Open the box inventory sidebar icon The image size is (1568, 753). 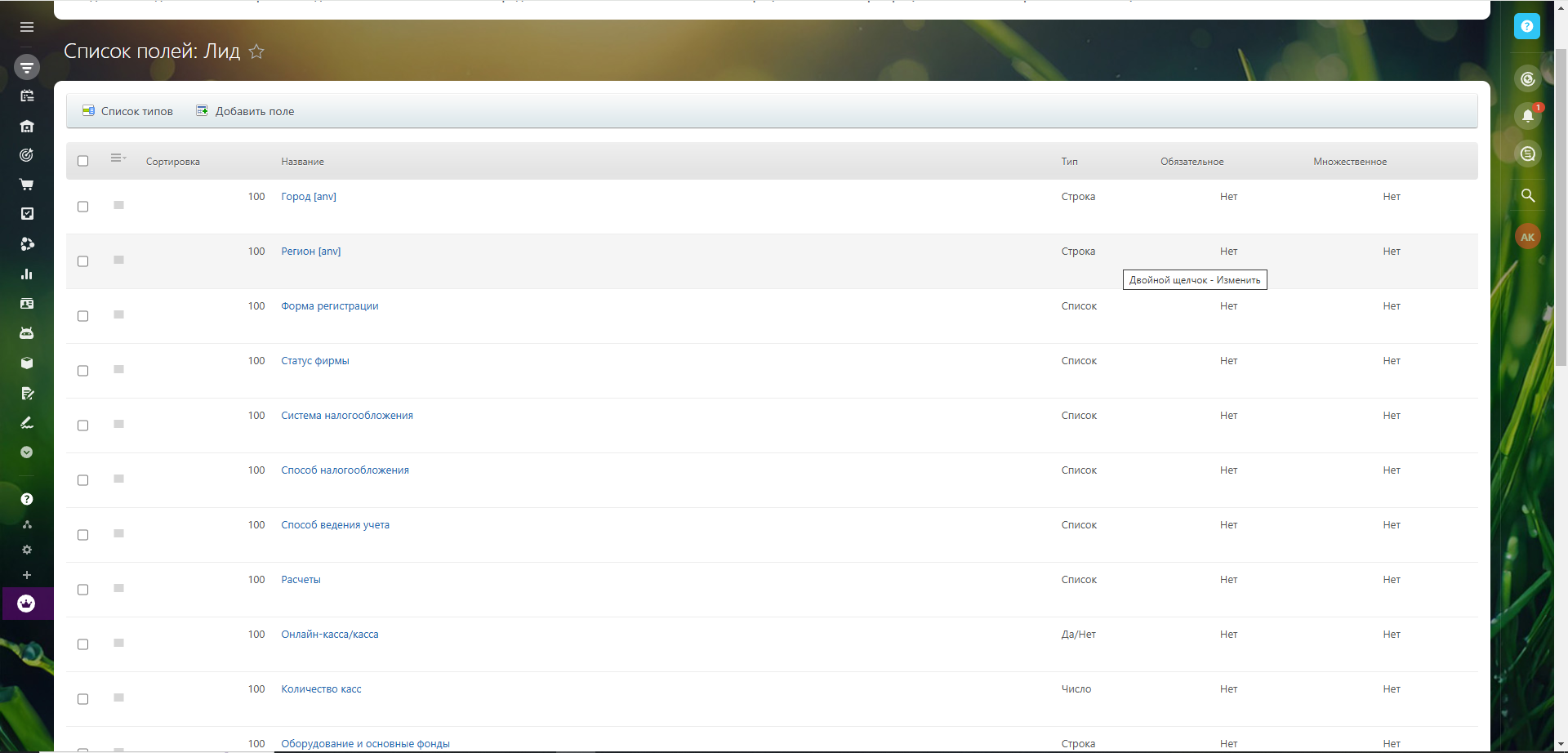point(27,363)
